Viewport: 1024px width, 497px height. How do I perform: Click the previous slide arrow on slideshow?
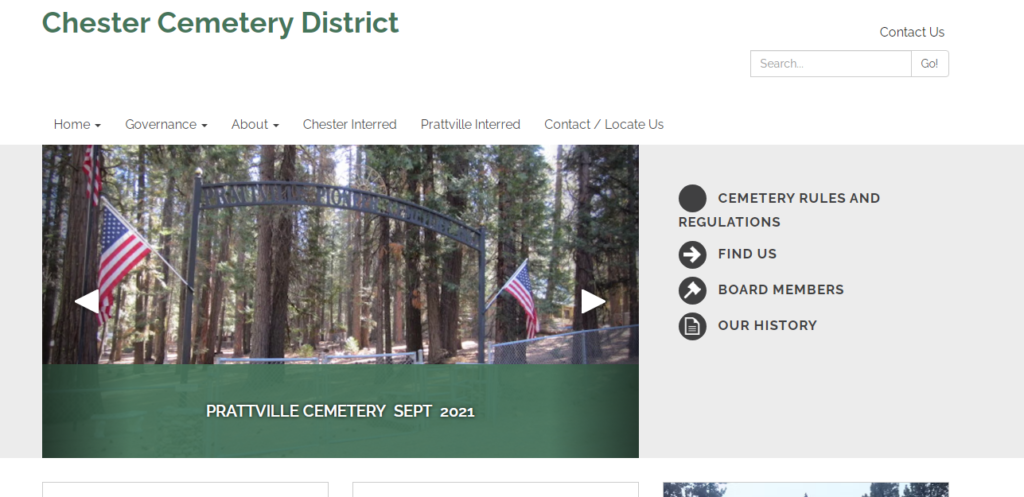87,302
